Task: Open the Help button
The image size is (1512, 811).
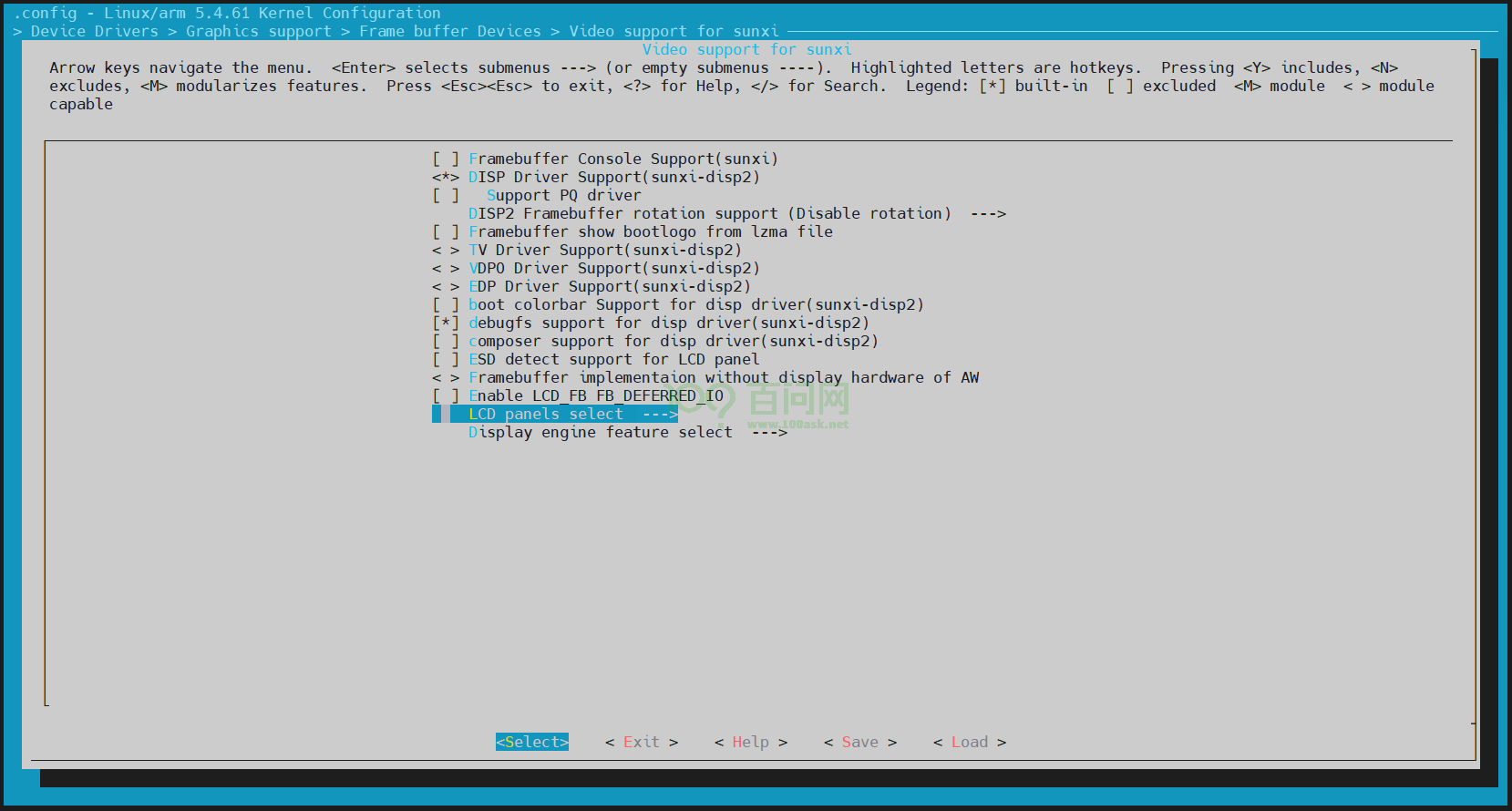Action: [750, 742]
